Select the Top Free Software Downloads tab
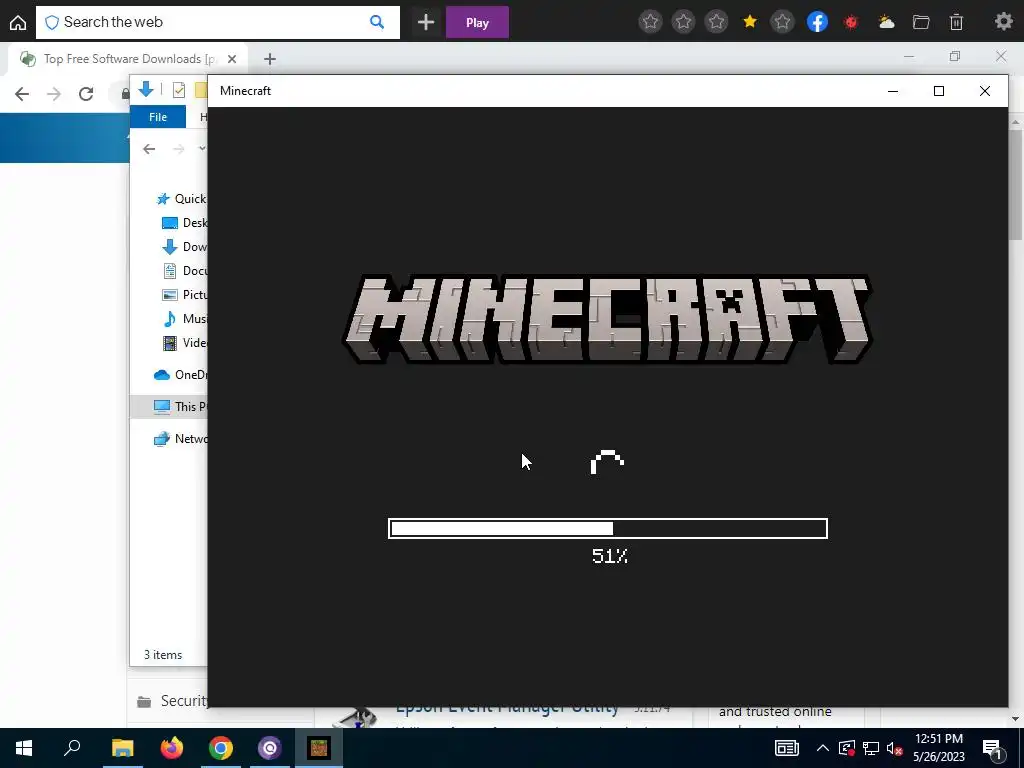This screenshot has width=1024, height=768. click(x=128, y=59)
